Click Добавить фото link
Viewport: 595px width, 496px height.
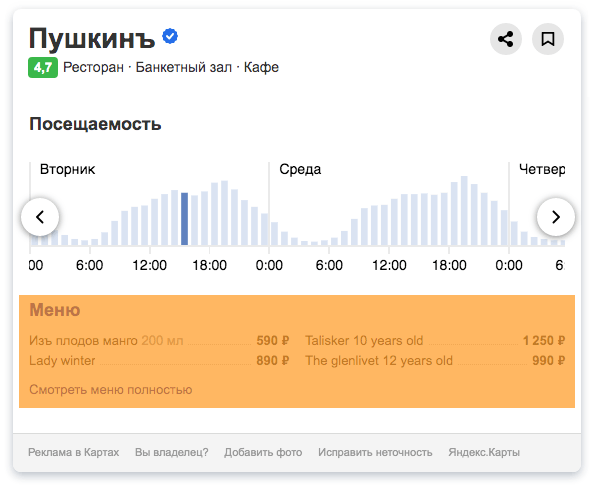tap(263, 452)
